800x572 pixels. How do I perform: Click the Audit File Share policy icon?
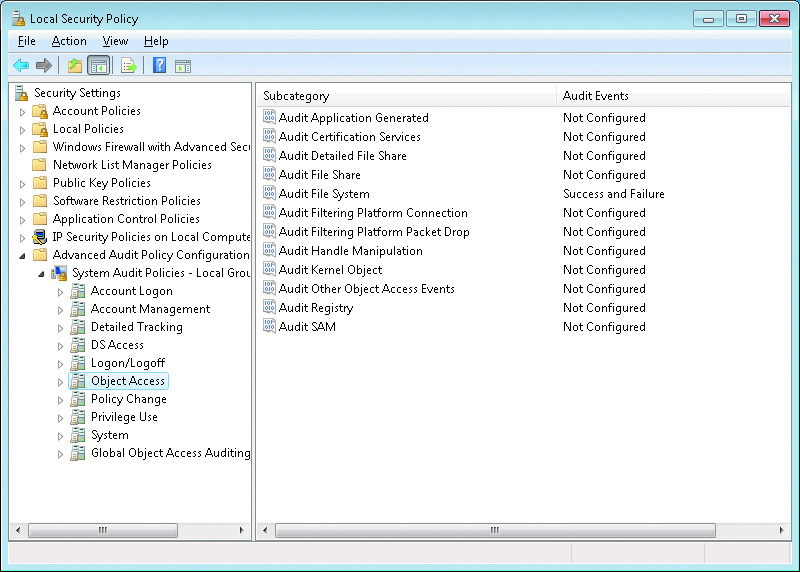pos(269,175)
